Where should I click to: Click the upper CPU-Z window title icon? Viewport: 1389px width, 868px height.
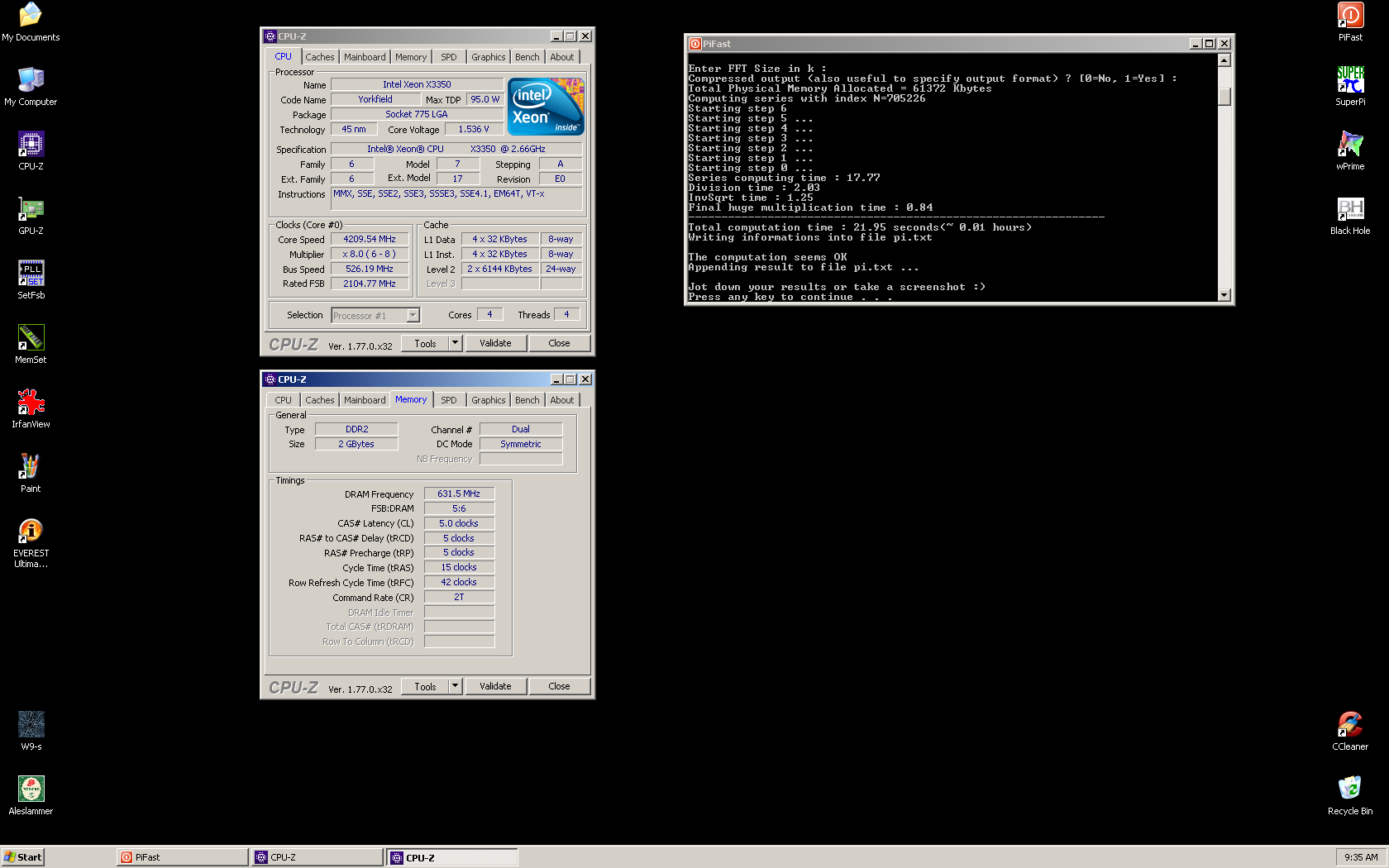[x=270, y=36]
